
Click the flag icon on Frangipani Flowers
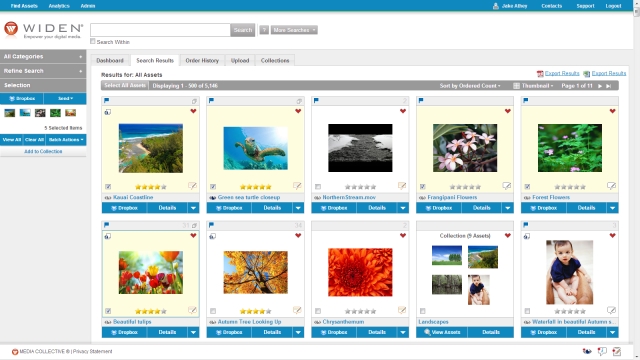[x=421, y=100]
